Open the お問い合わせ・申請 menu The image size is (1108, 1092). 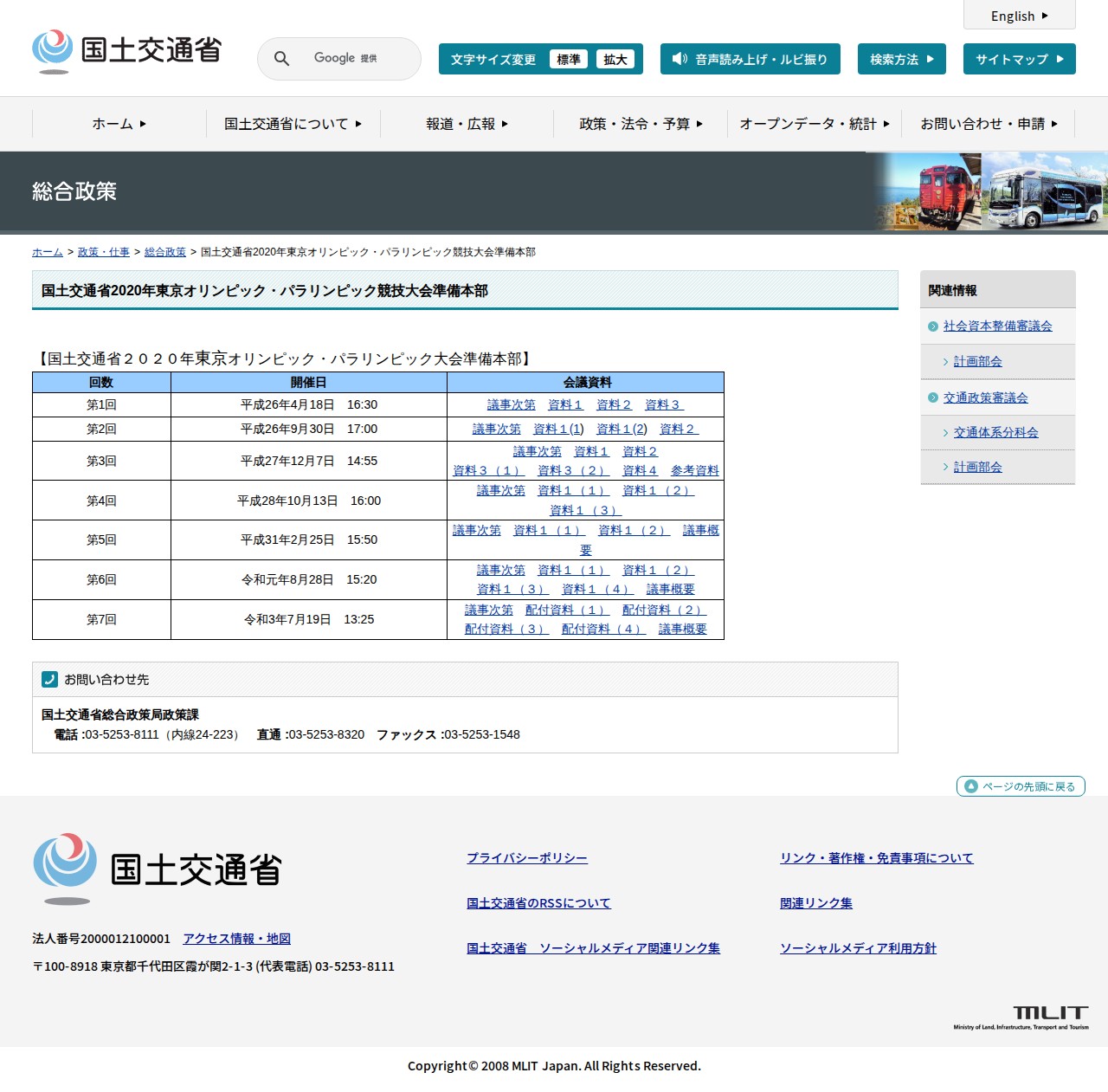click(989, 124)
